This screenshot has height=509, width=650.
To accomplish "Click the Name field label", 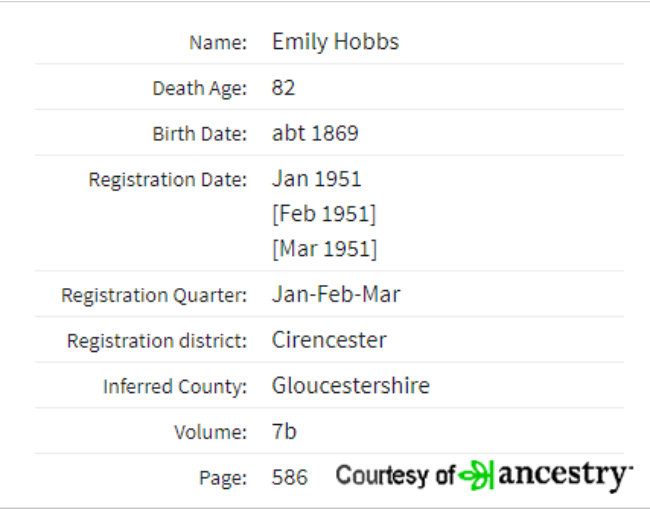I will pyautogui.click(x=218, y=42).
